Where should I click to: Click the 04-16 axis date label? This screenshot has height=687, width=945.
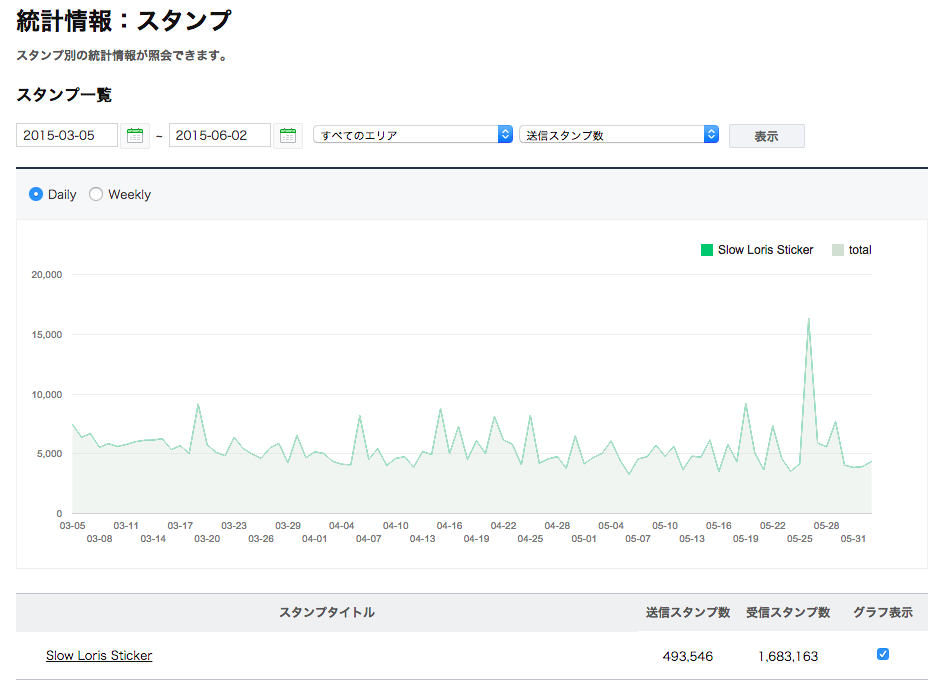point(449,525)
